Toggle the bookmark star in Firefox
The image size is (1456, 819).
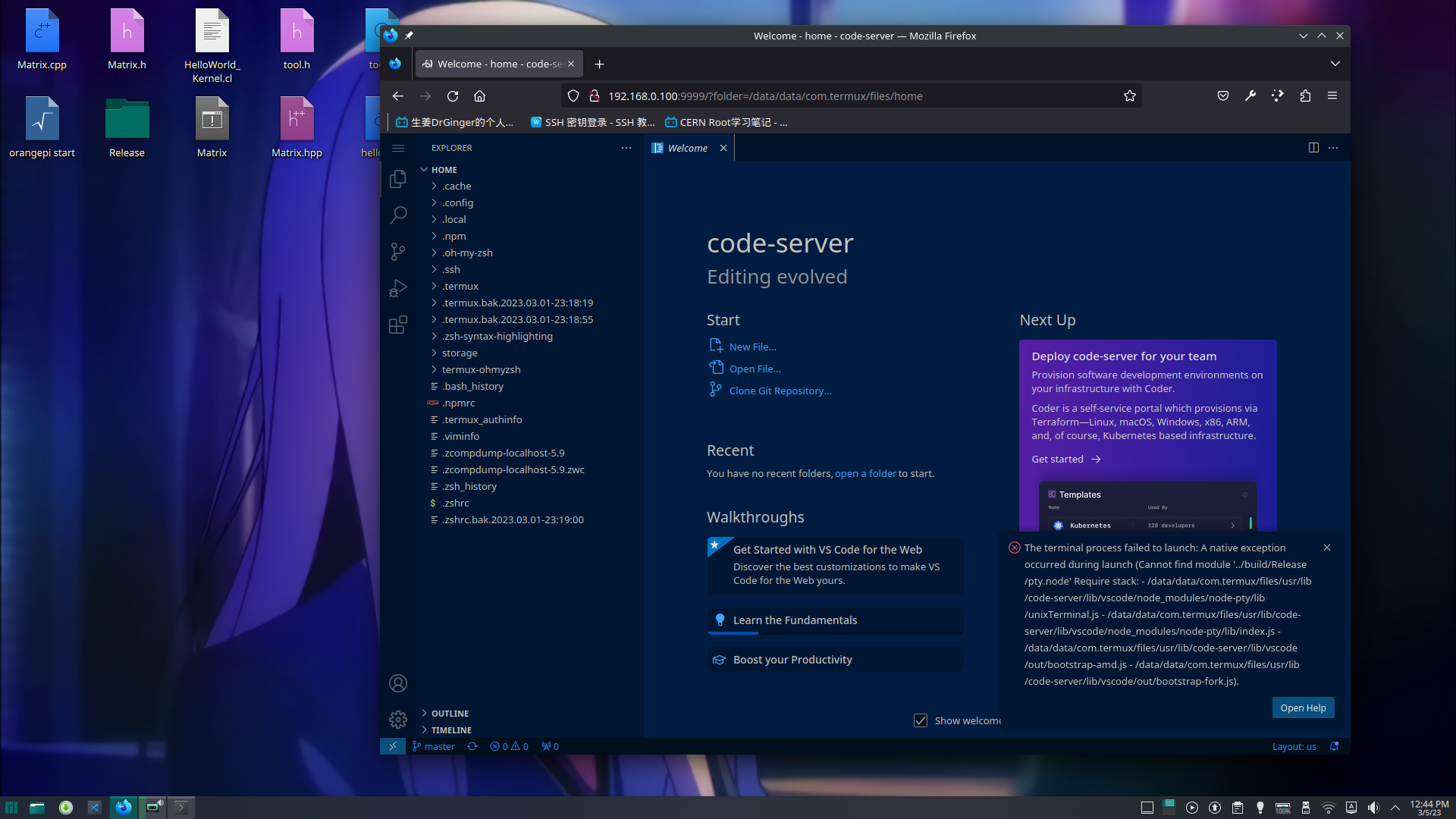1129,96
